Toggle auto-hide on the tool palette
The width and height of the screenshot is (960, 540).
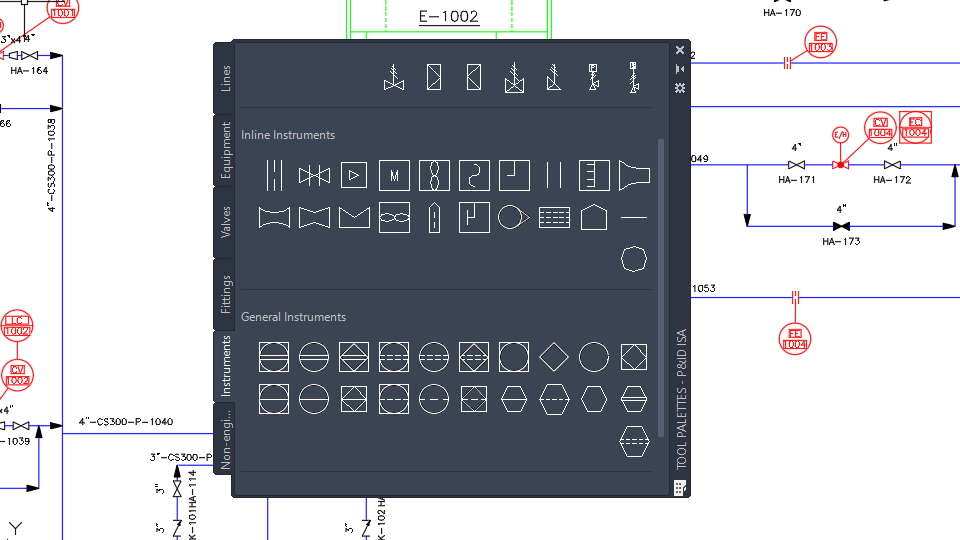680,69
